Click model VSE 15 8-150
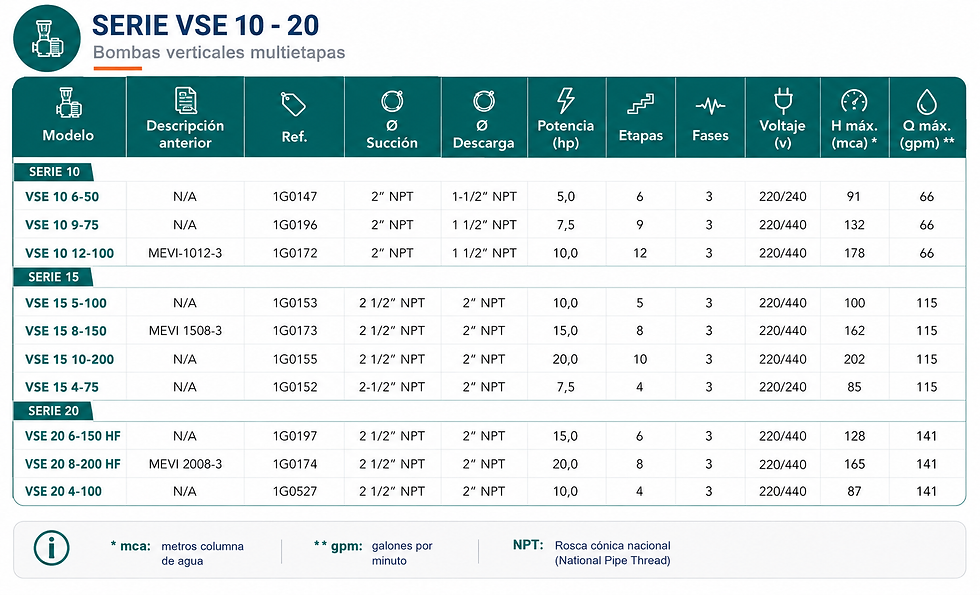The width and height of the screenshot is (980, 595). 66,331
